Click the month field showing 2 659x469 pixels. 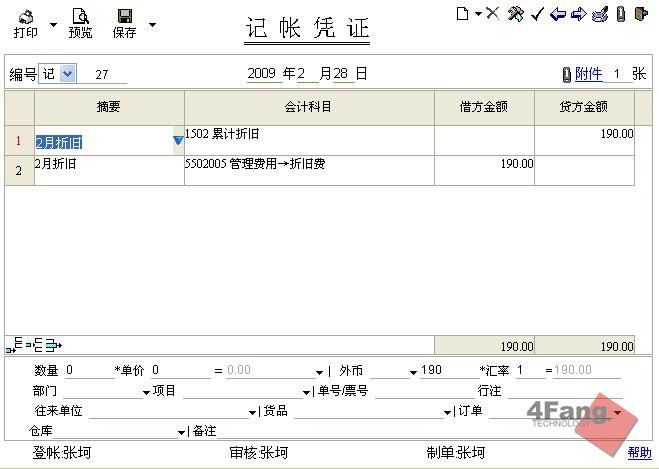point(307,74)
